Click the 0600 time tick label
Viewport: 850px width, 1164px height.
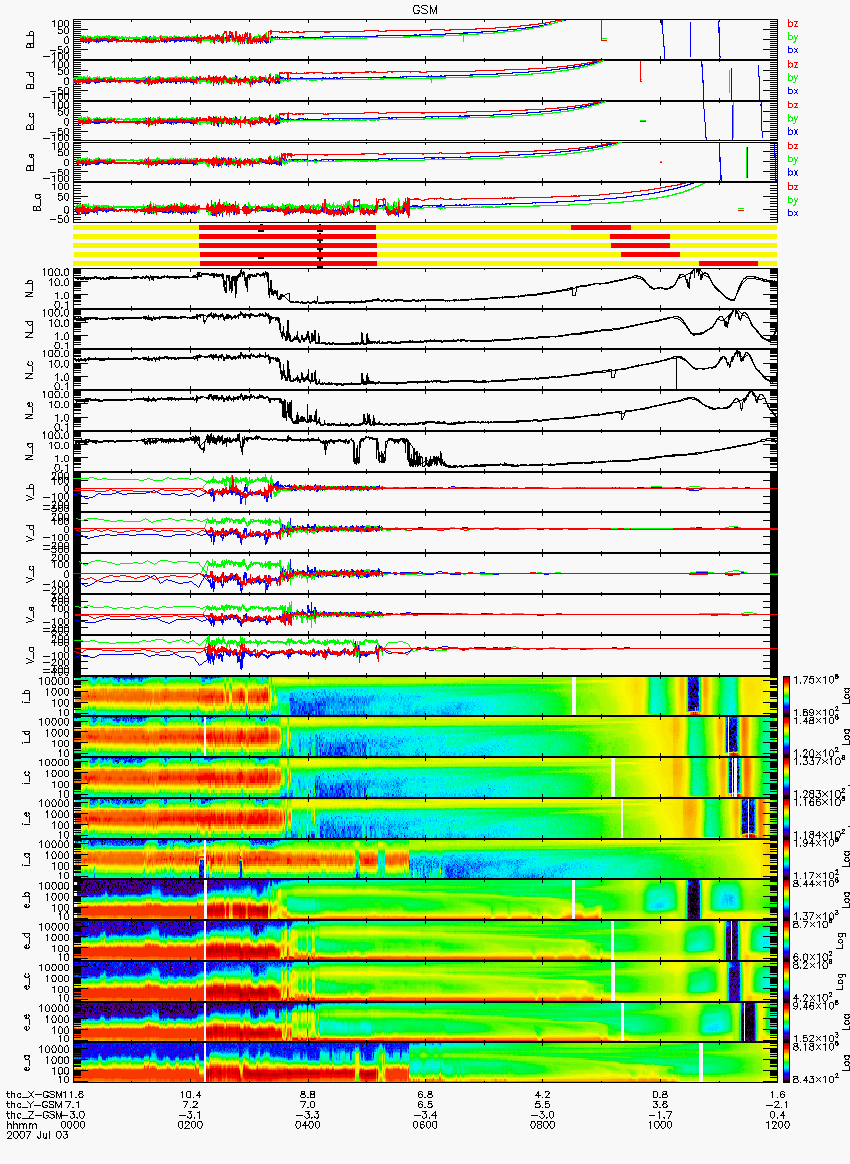425,1125
